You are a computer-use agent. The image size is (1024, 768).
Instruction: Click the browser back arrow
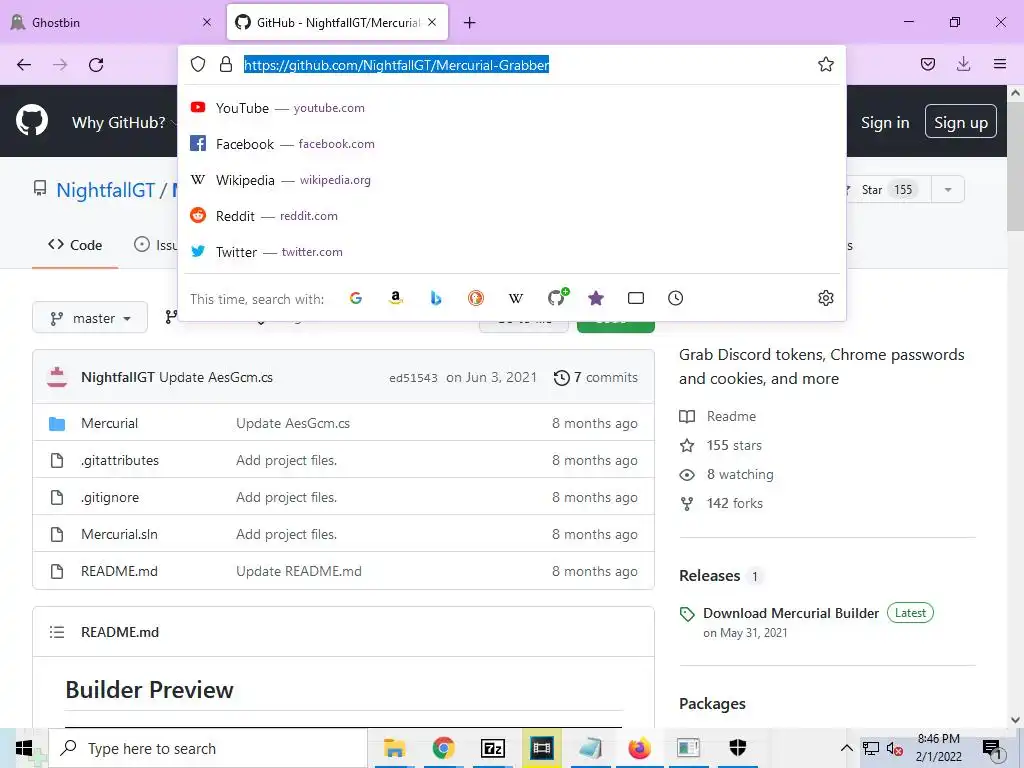tap(24, 65)
